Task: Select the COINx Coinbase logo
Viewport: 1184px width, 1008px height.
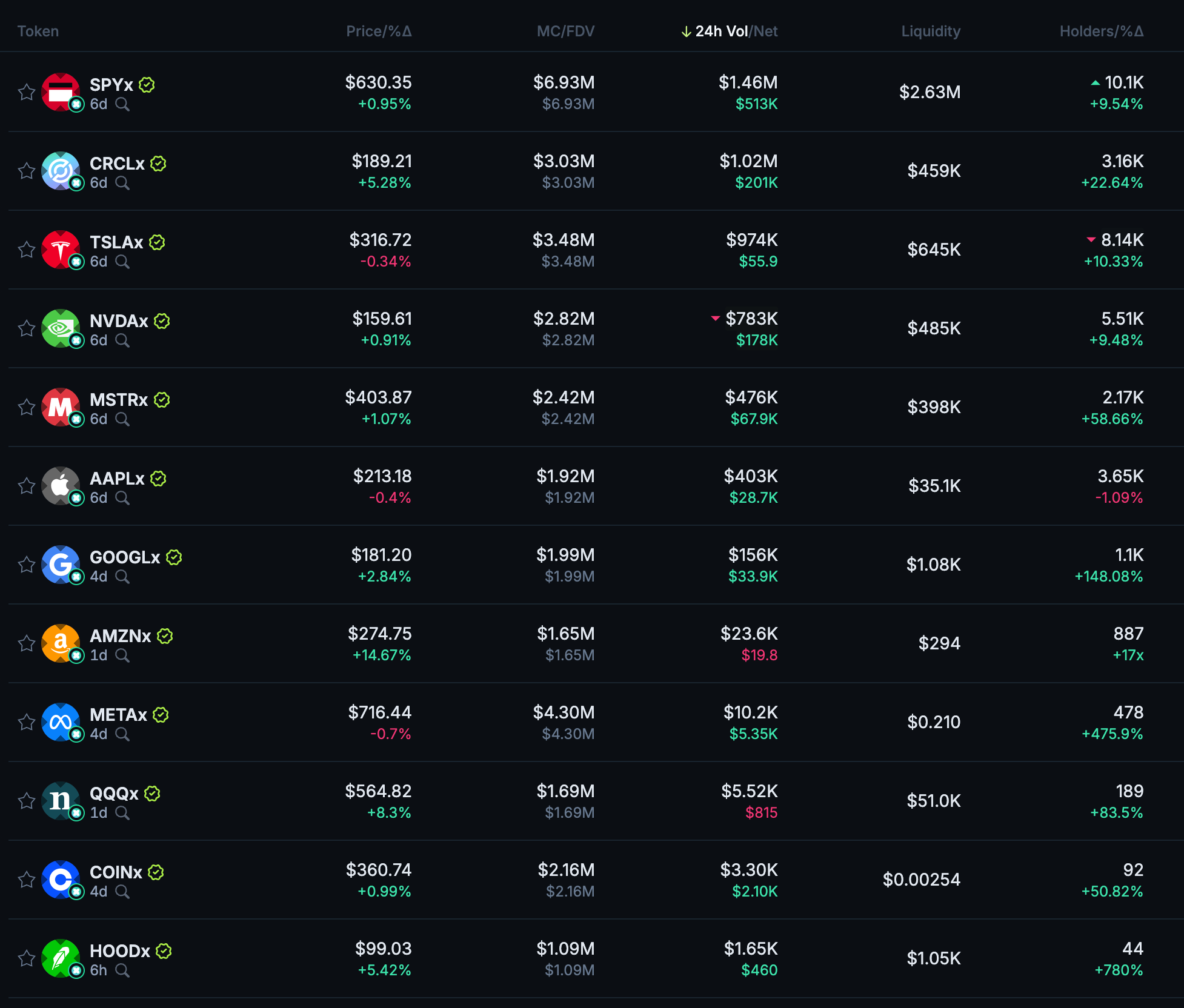Action: pyautogui.click(x=61, y=880)
